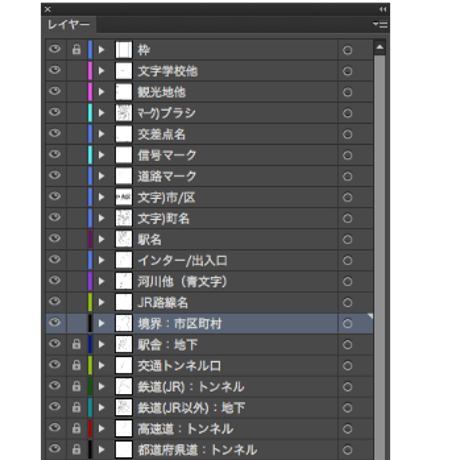Click target circle of 交差点名 layer
Viewport: 460px width, 460px height.
tap(347, 134)
